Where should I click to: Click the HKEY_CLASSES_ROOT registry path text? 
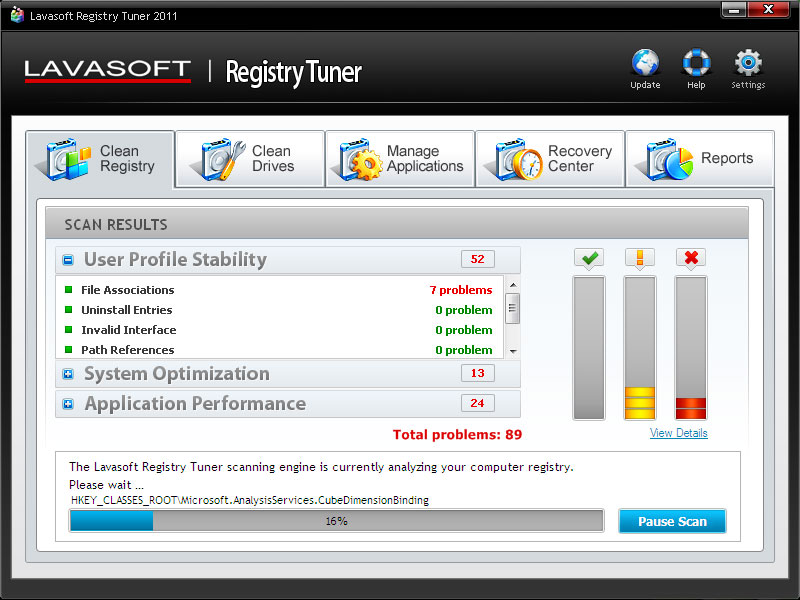click(x=249, y=500)
